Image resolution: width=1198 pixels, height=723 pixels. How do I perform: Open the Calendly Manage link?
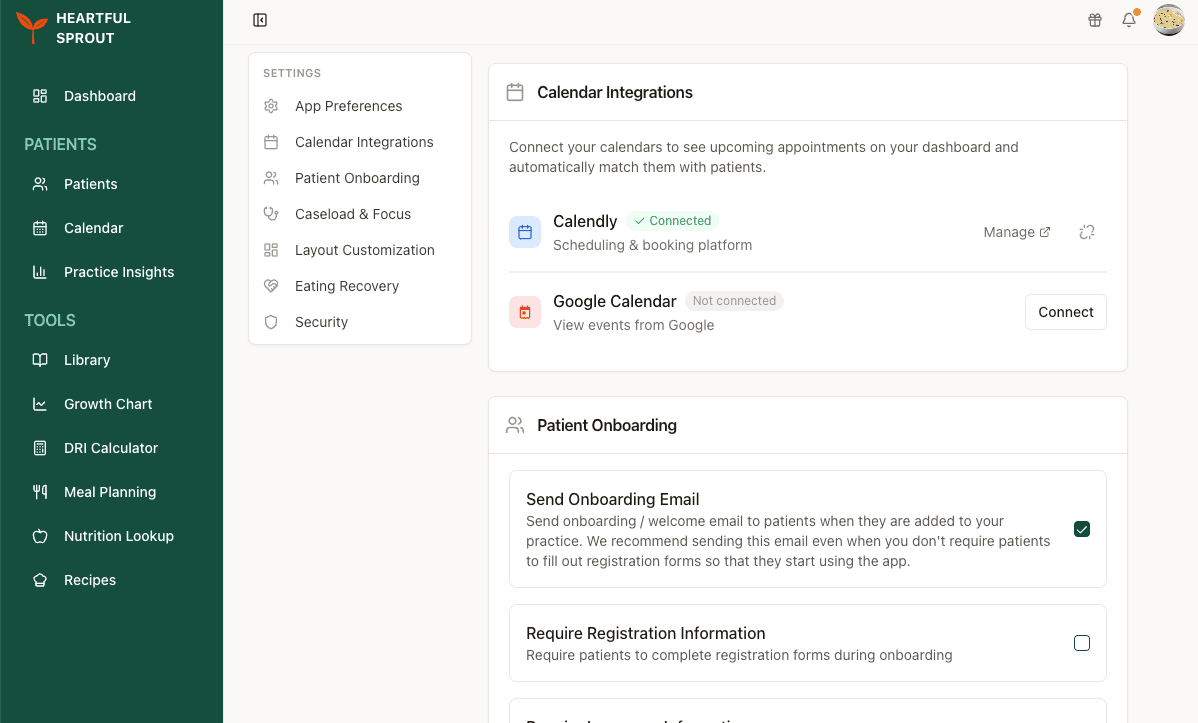(1016, 232)
